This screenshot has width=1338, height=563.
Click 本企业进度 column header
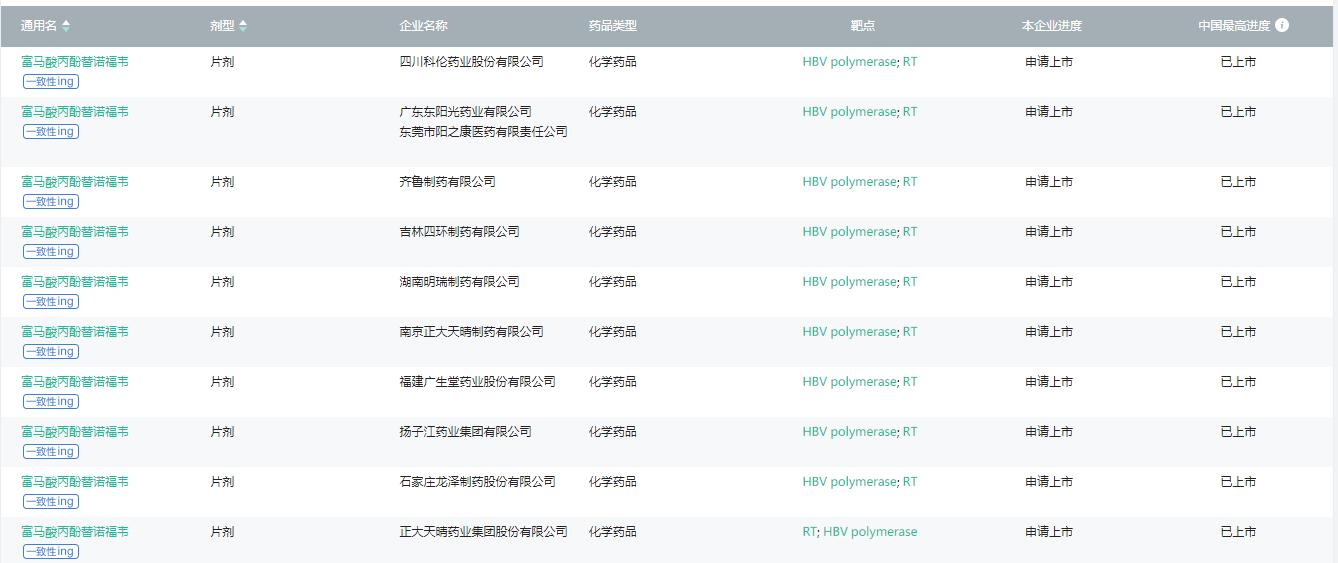coord(1051,26)
